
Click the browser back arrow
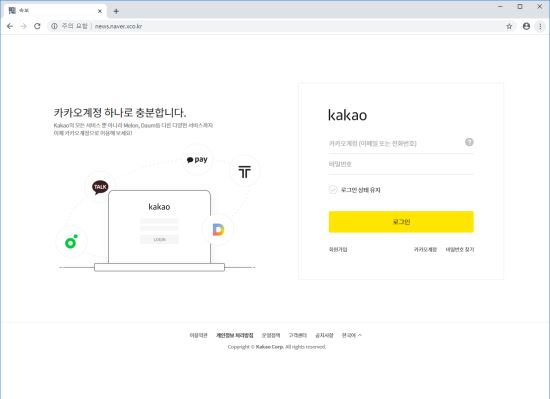point(10,26)
